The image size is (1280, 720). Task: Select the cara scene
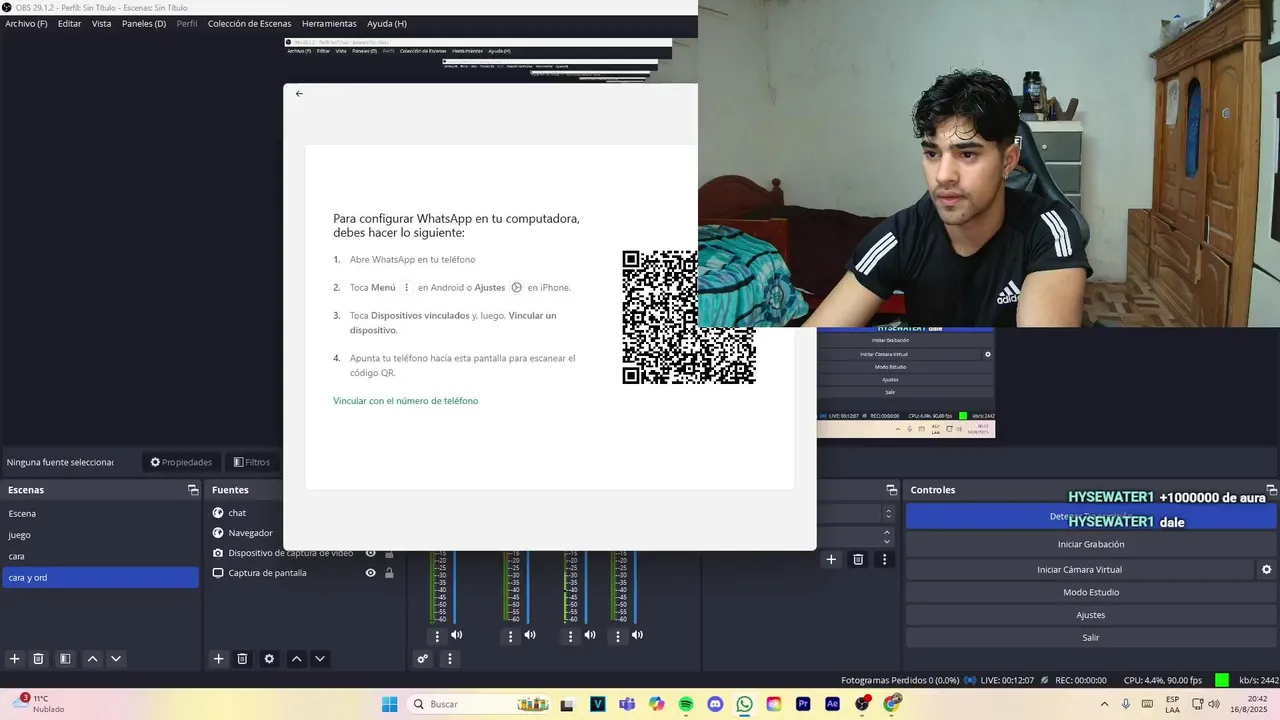coord(100,556)
